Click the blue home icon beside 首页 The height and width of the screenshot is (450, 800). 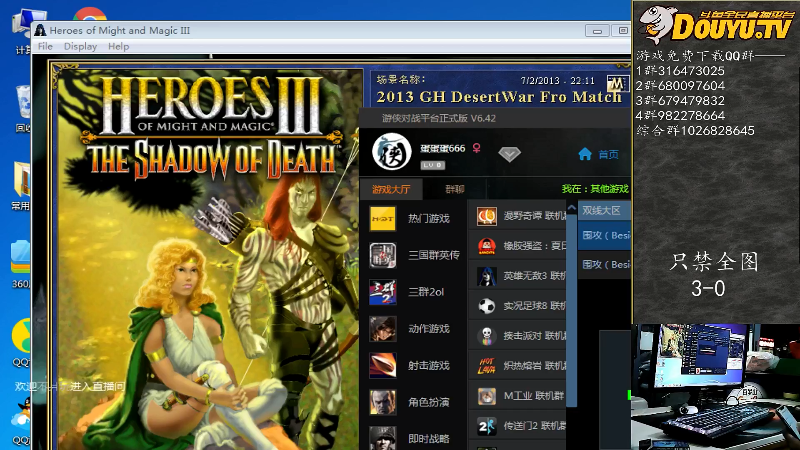(585, 154)
